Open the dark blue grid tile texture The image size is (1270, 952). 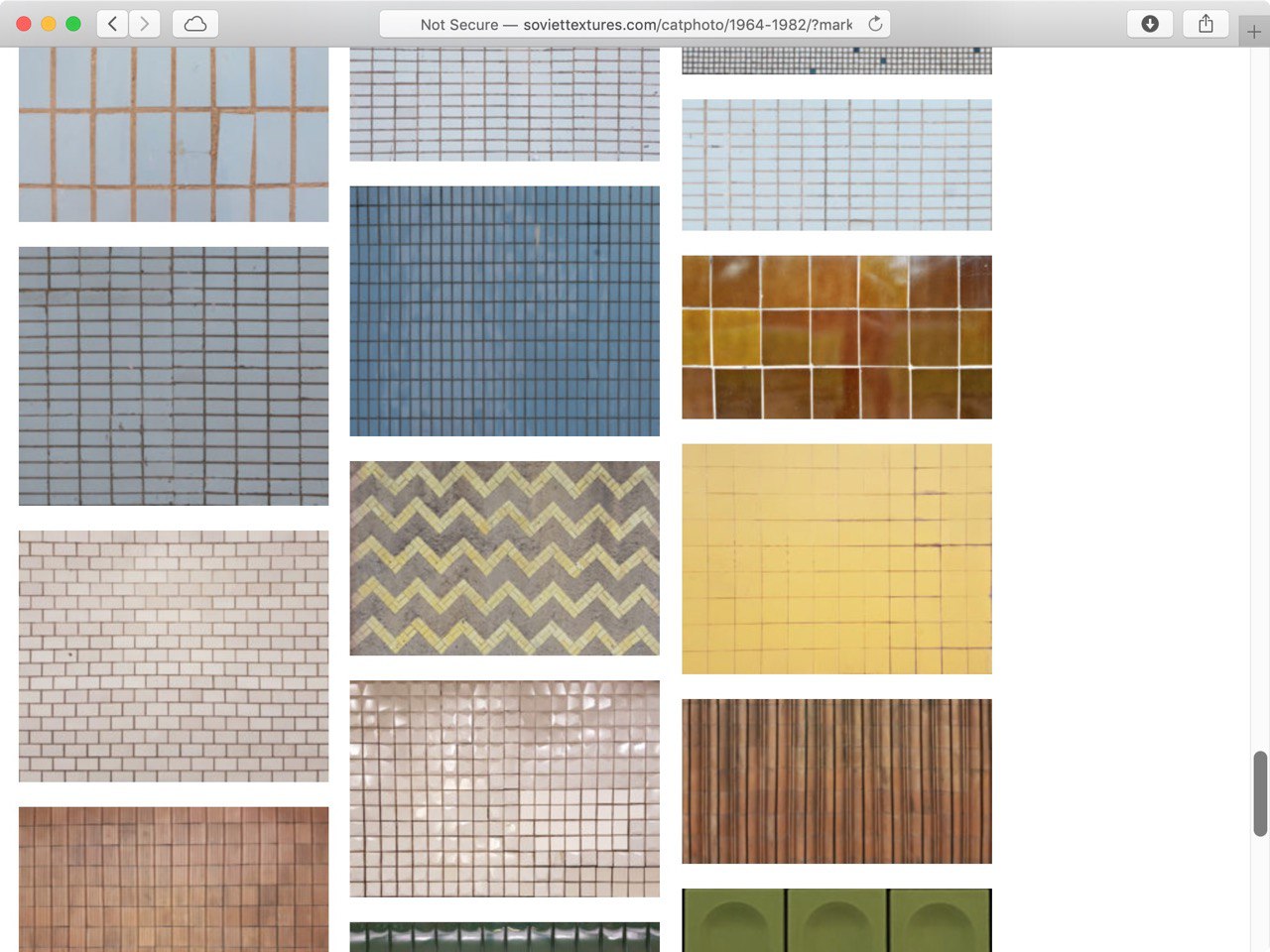(504, 310)
